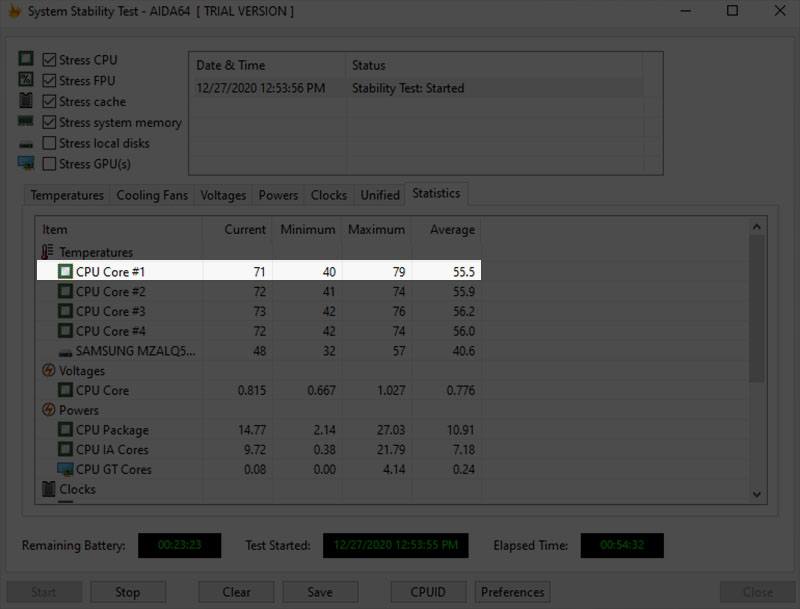The height and width of the screenshot is (609, 800).
Task: Open the Cooling Fans tab
Action: pyautogui.click(x=152, y=195)
